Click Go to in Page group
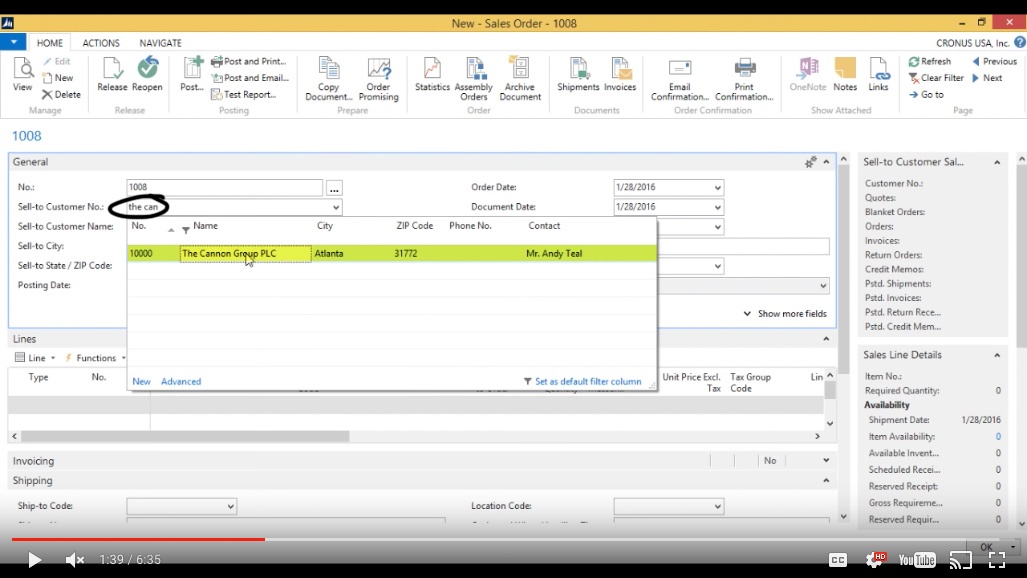 coord(926,94)
